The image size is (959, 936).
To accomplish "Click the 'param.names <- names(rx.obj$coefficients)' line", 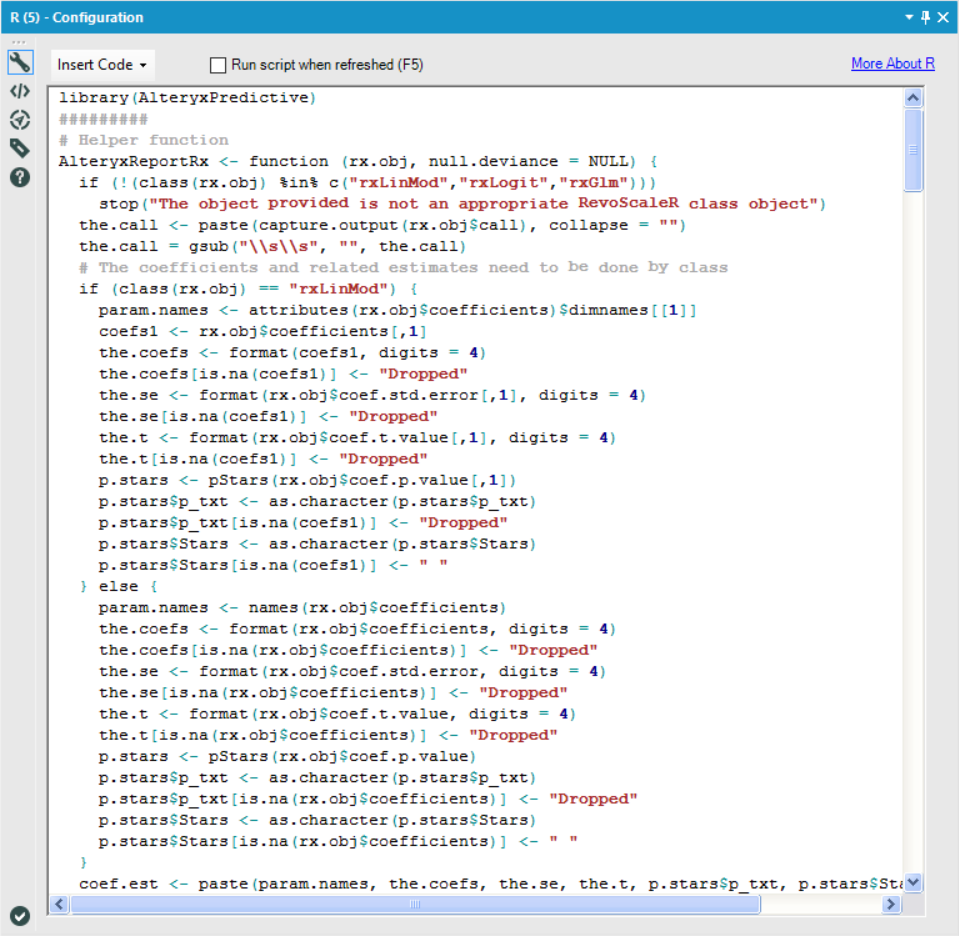I will (x=302, y=607).
